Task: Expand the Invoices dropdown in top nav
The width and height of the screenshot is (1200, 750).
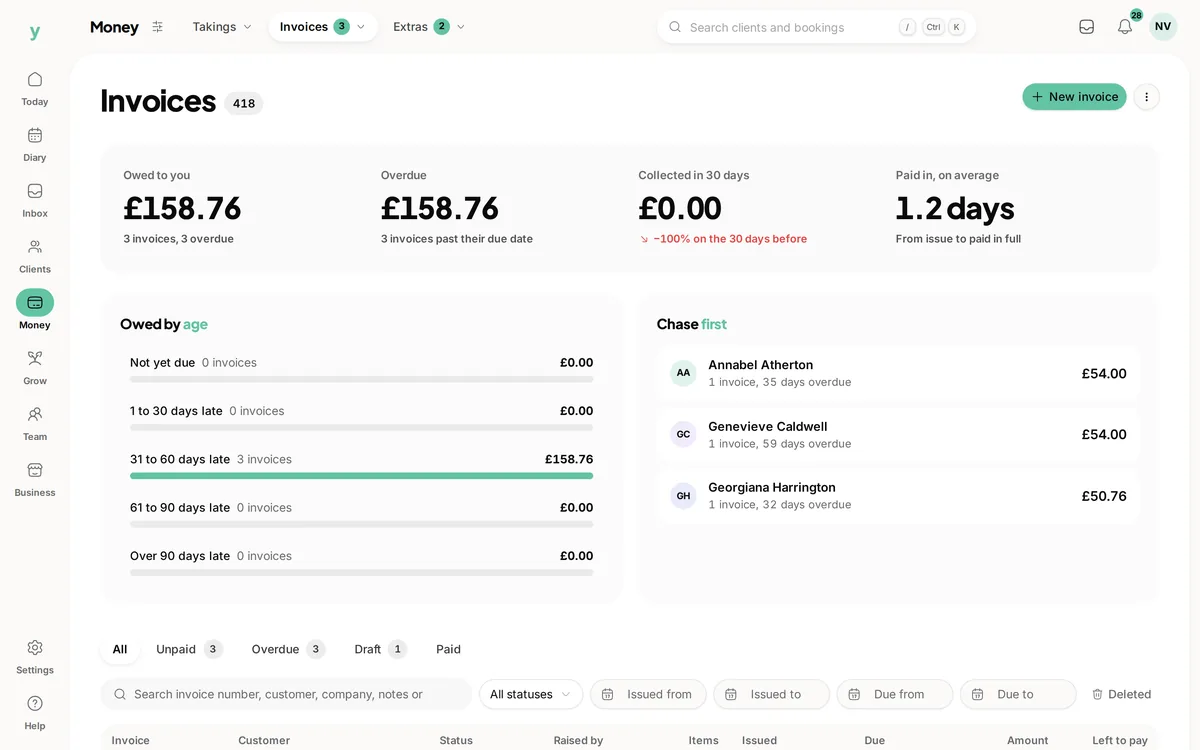Action: [323, 27]
